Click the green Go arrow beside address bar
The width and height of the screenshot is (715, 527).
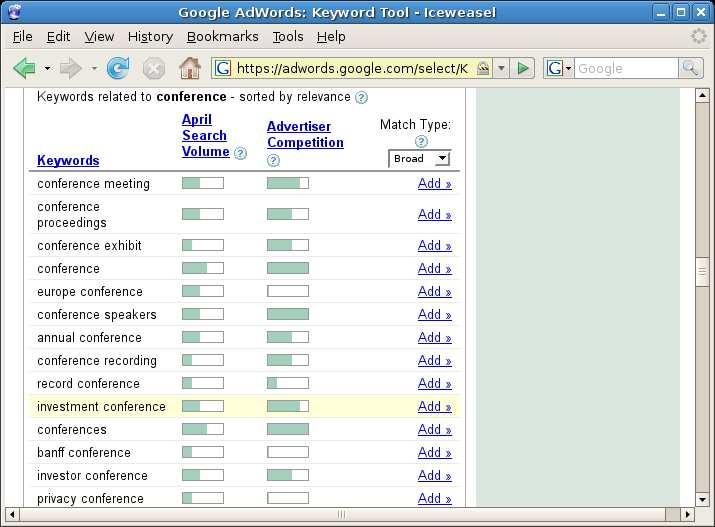[523, 68]
